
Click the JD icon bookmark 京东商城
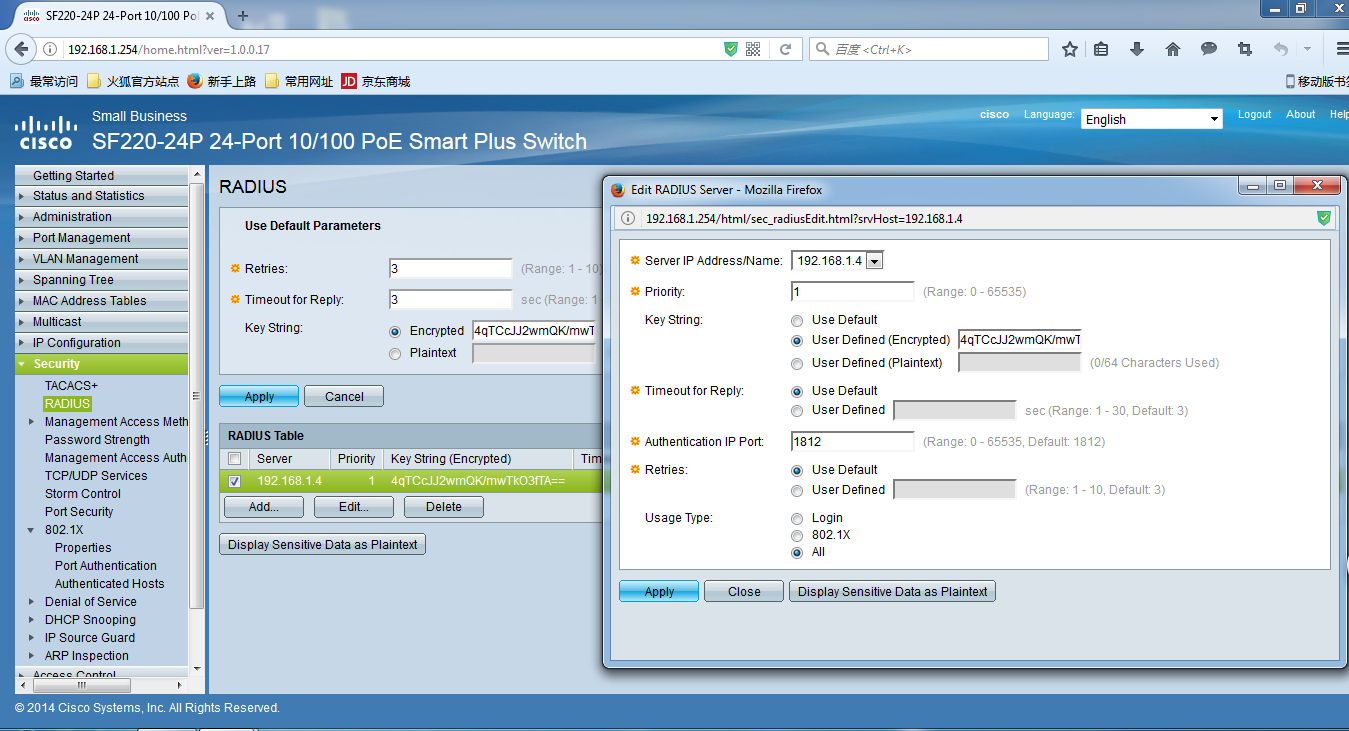tap(349, 81)
